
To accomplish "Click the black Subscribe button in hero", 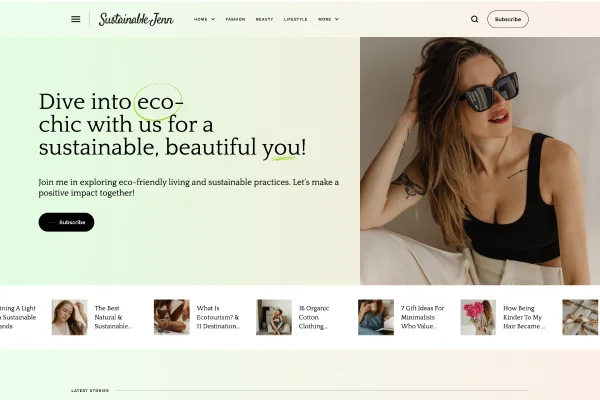I will click(66, 222).
